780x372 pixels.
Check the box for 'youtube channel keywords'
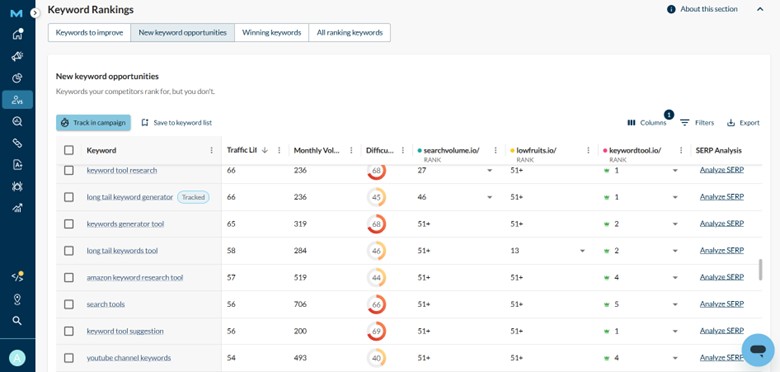[x=69, y=358]
